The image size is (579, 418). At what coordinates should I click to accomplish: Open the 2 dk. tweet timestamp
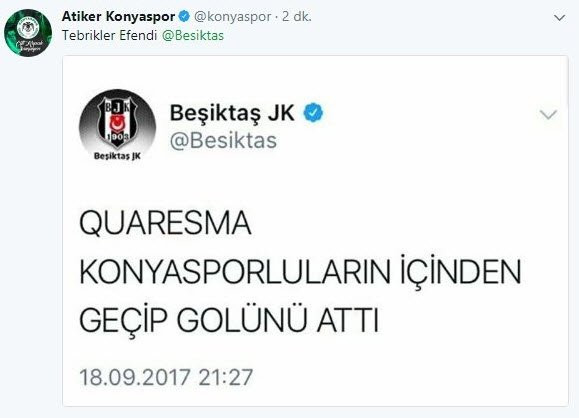[297, 16]
